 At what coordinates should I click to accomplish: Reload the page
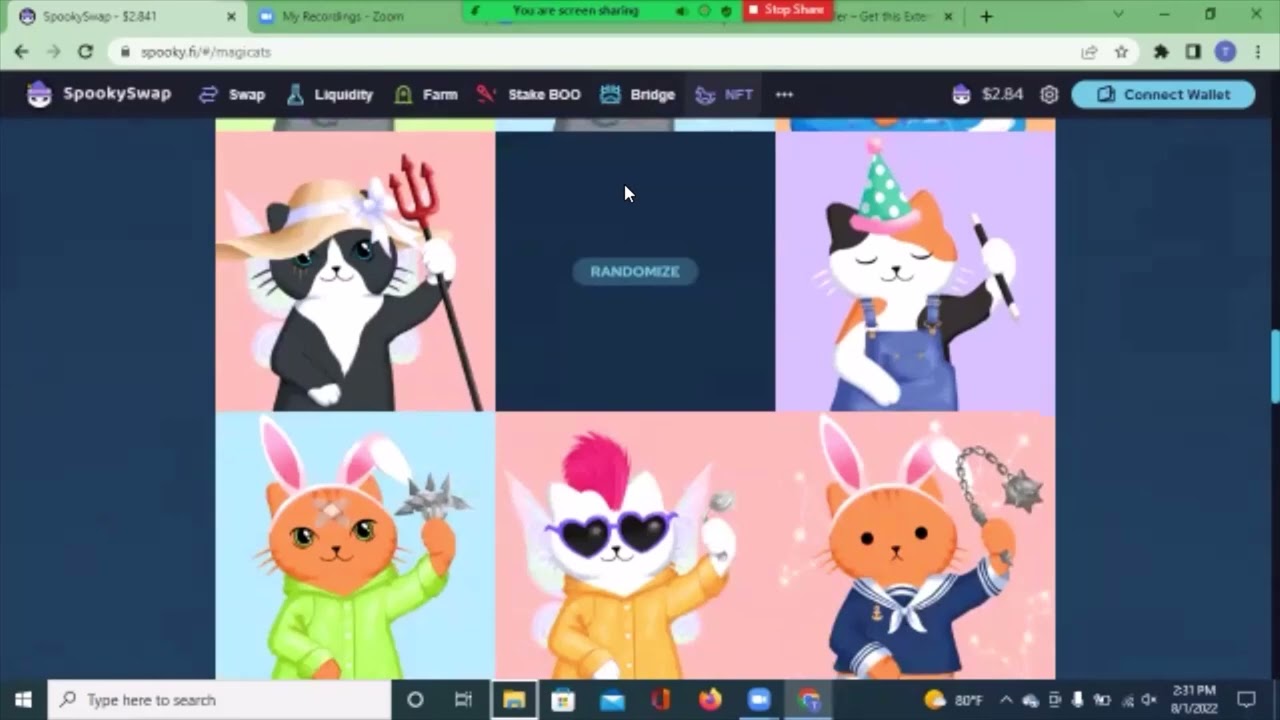point(85,51)
